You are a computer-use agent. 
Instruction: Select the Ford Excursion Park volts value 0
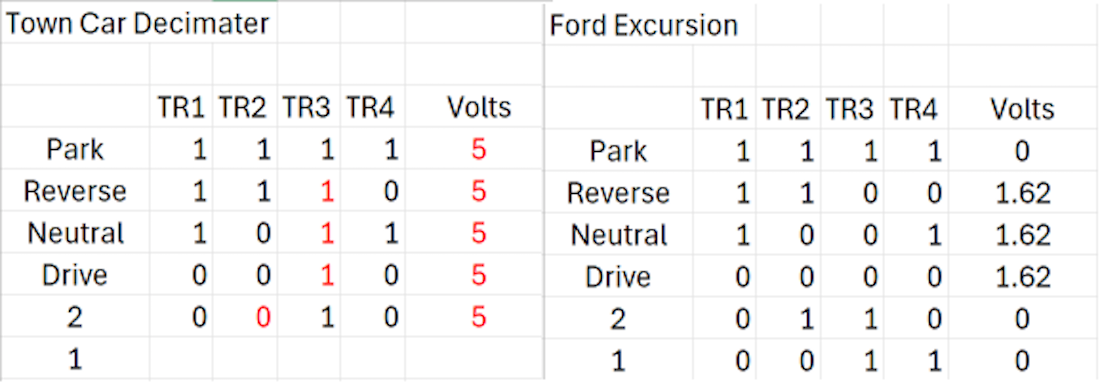point(1022,151)
